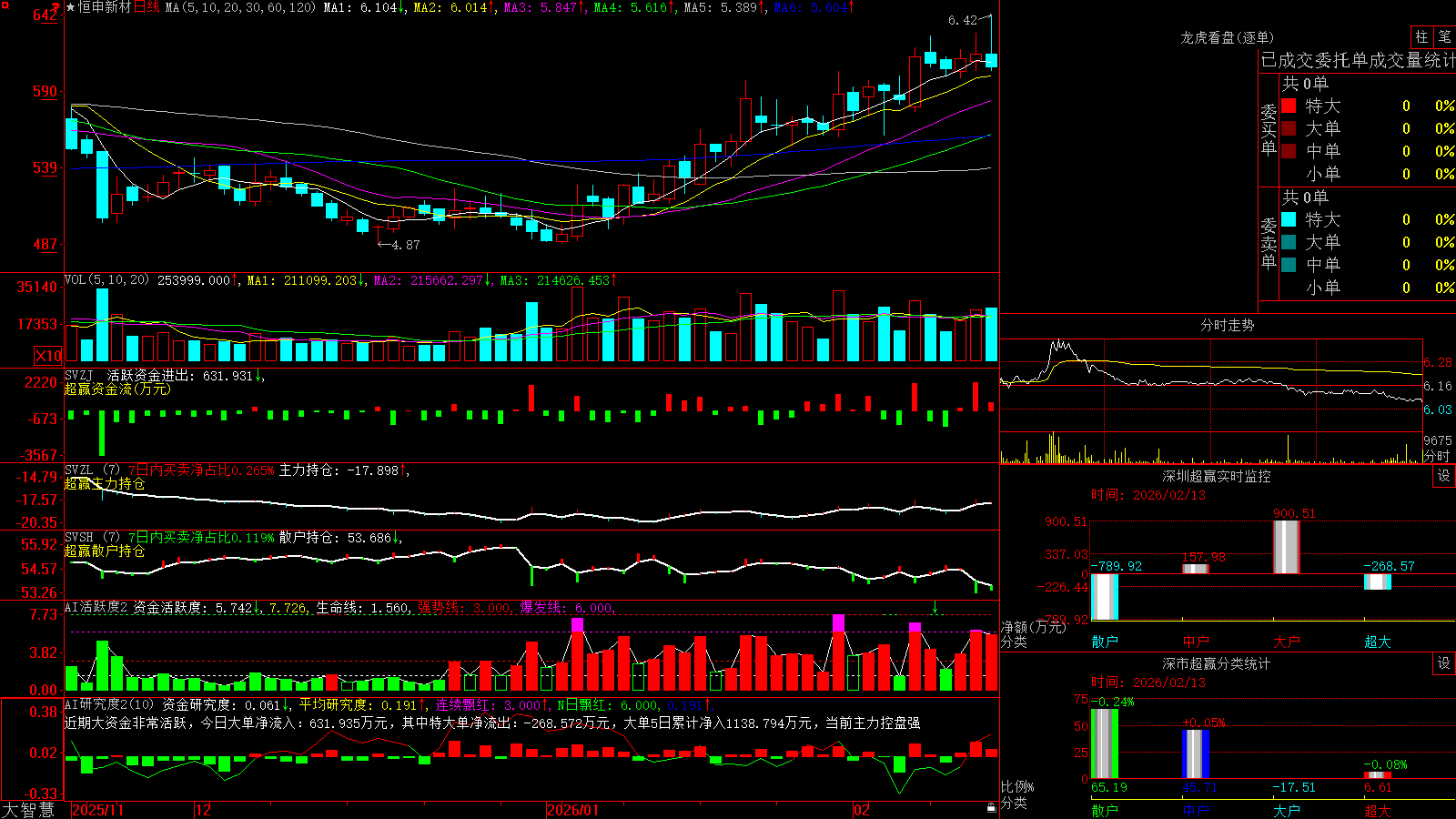Viewport: 1456px width, 819px height.
Task: Click the 大智慧 logo
Action: coord(28,809)
